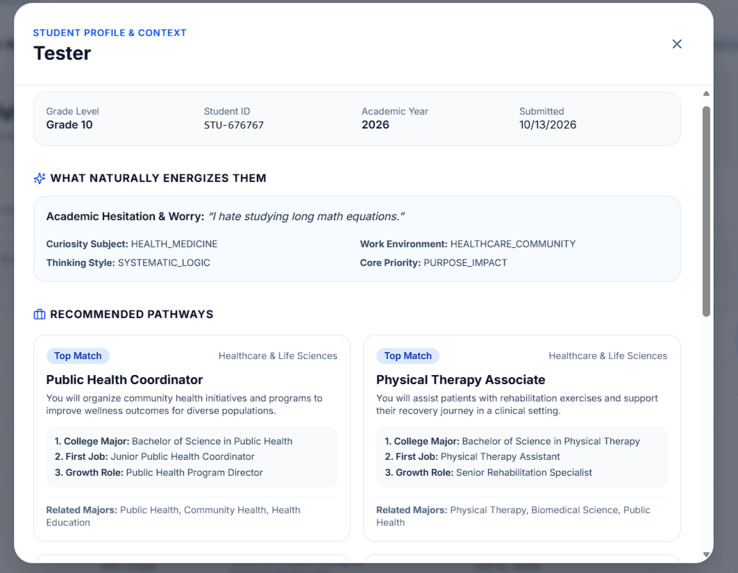Click the briefcase icon beside Recommended Pathways

coord(40,314)
